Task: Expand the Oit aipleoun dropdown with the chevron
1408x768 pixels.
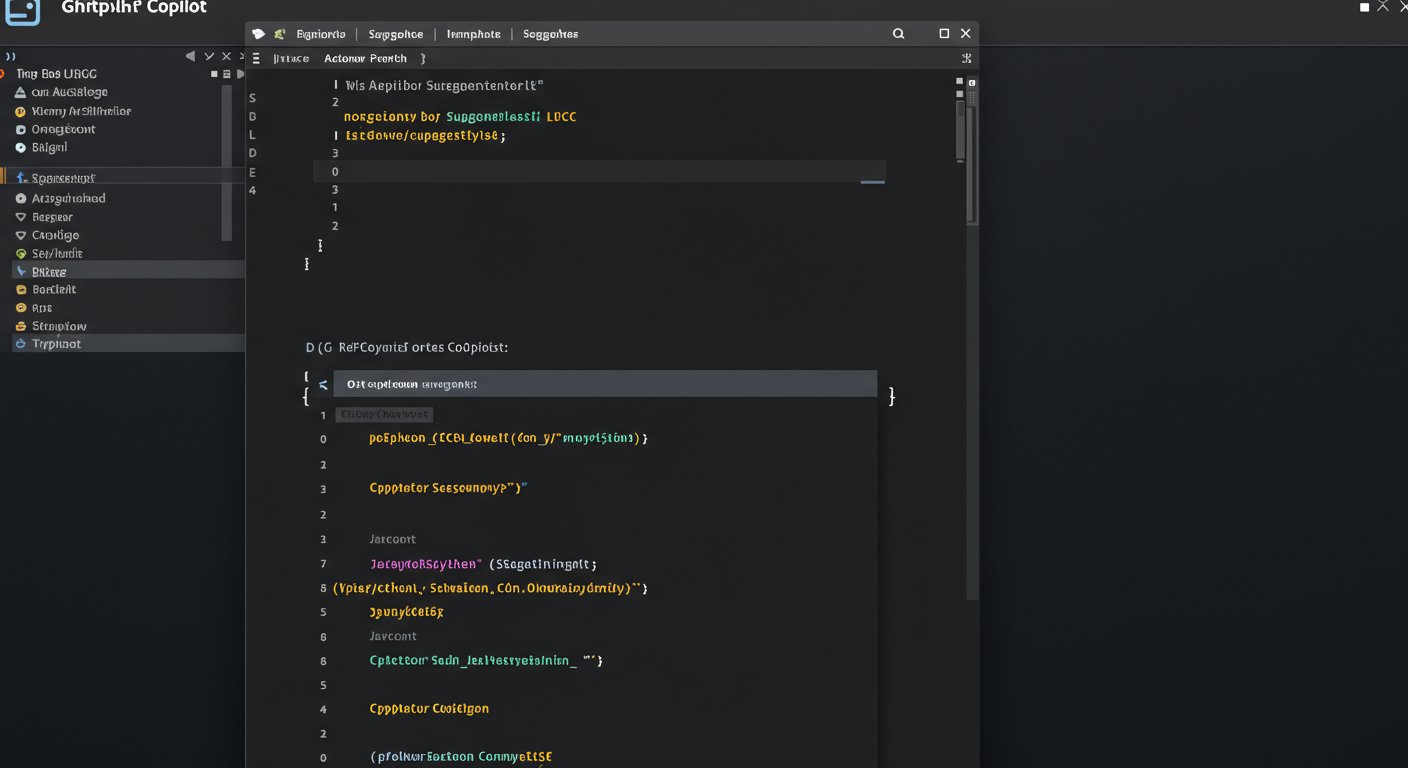Action: 322,384
